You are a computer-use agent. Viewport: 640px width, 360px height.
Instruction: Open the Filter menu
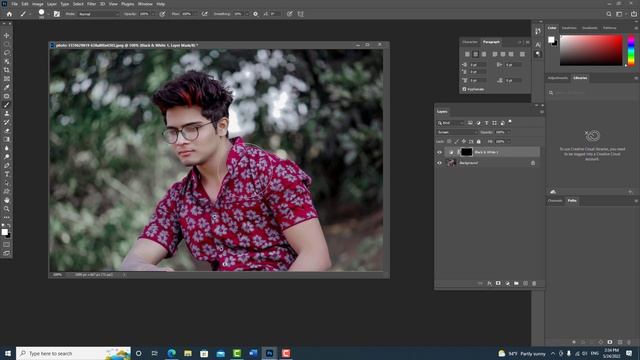point(91,4)
